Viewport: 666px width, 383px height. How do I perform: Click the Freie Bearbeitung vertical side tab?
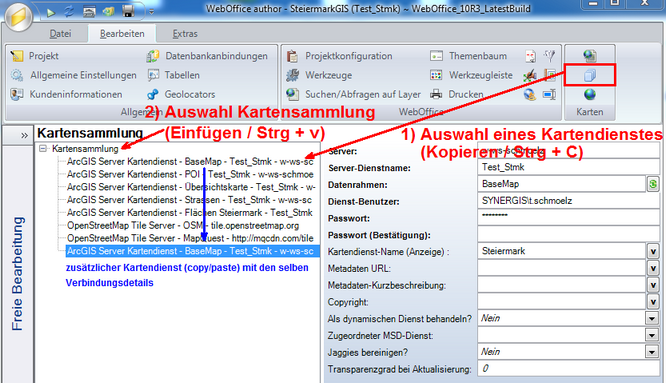[x=17, y=274]
